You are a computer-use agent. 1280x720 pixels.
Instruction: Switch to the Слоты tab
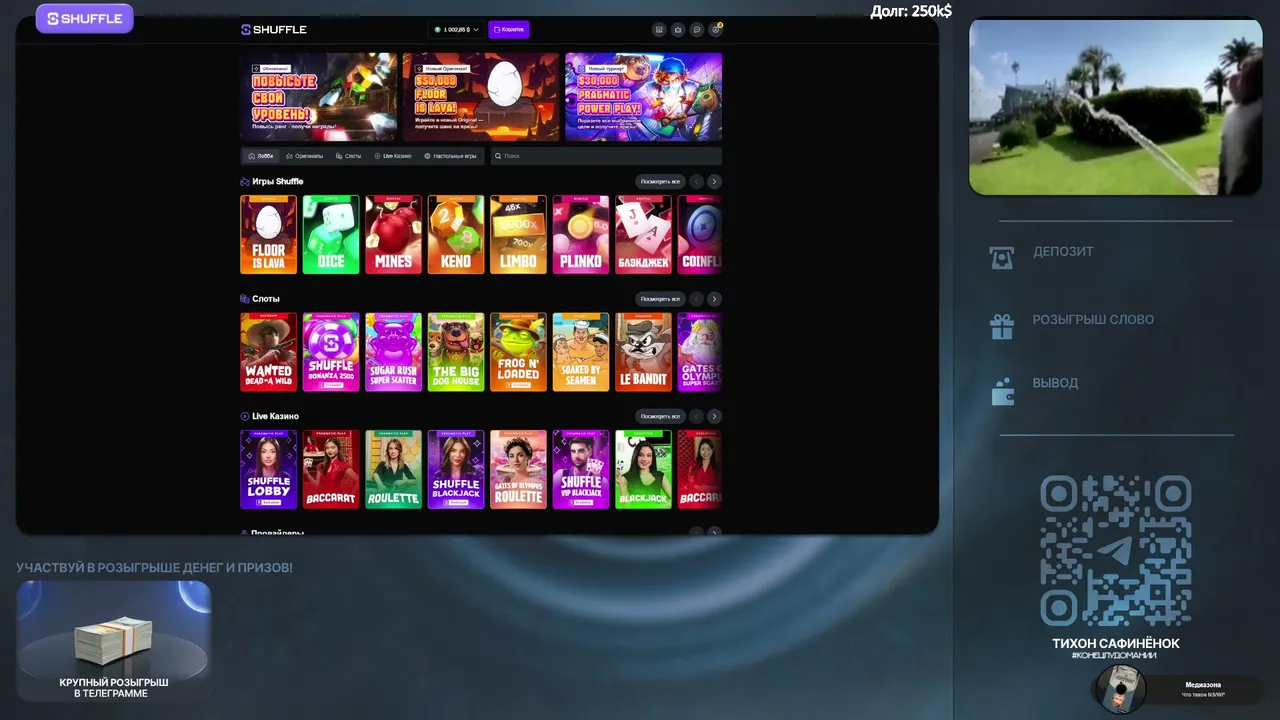click(349, 156)
